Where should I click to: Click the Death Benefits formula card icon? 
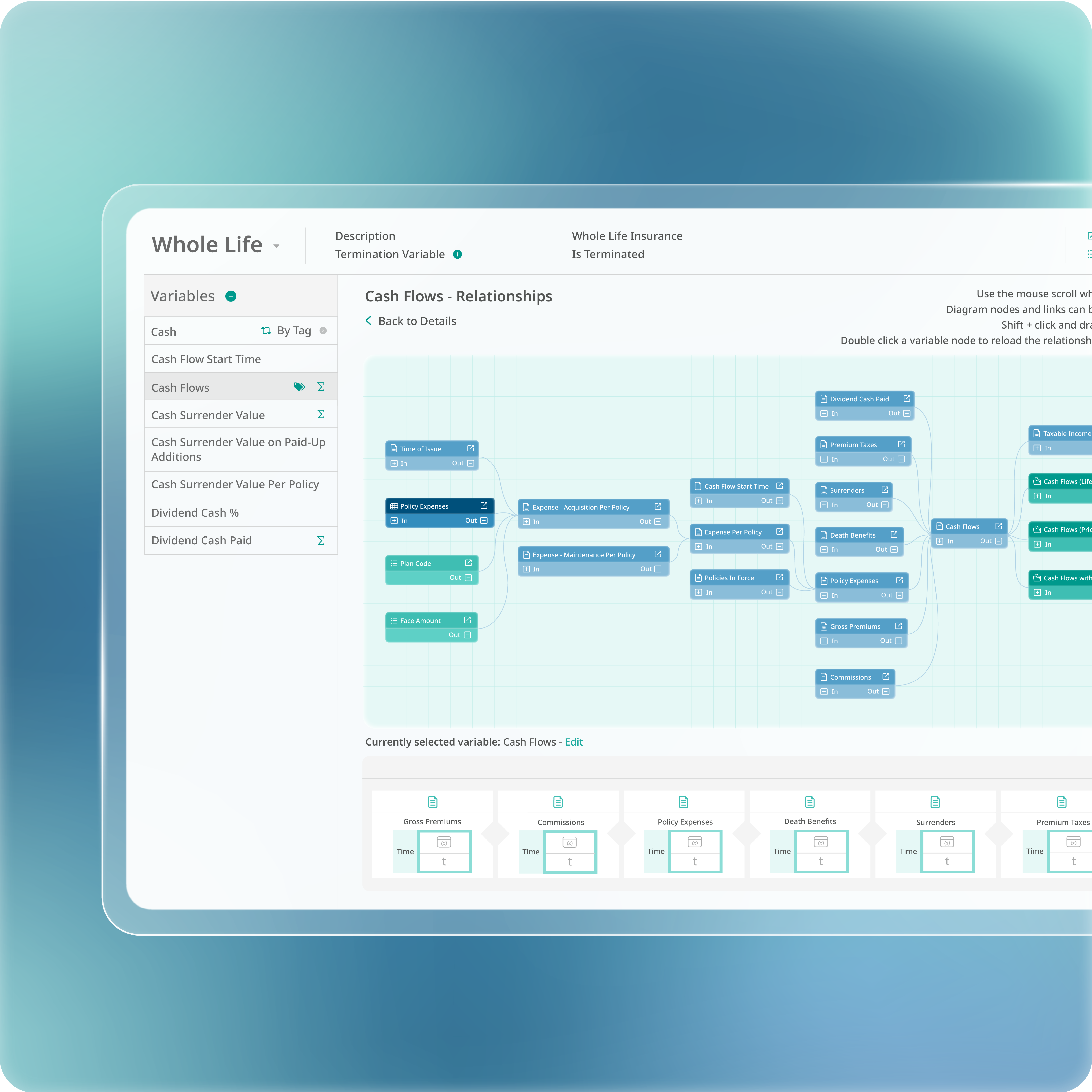[810, 802]
